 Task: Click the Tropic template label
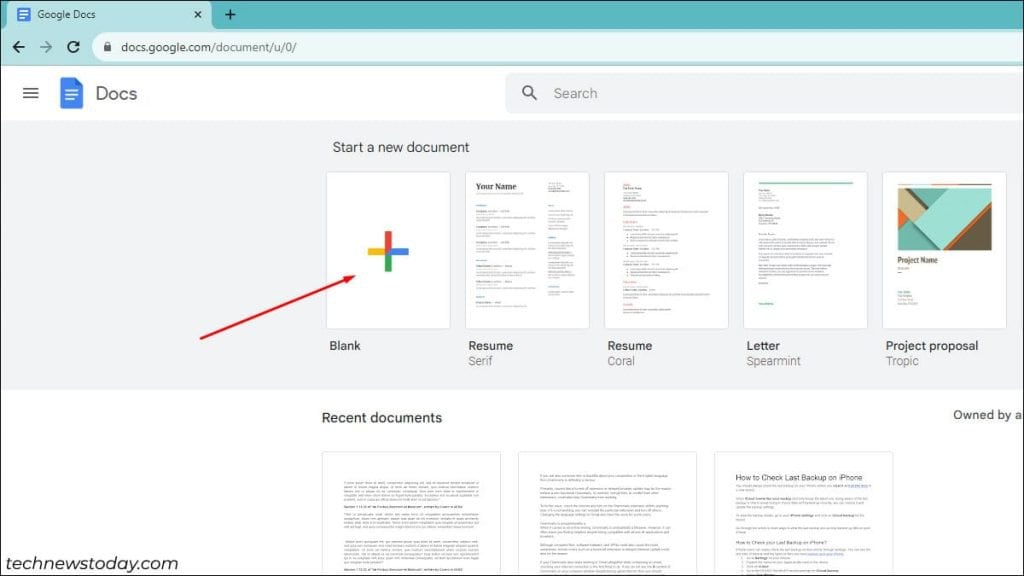tap(902, 361)
